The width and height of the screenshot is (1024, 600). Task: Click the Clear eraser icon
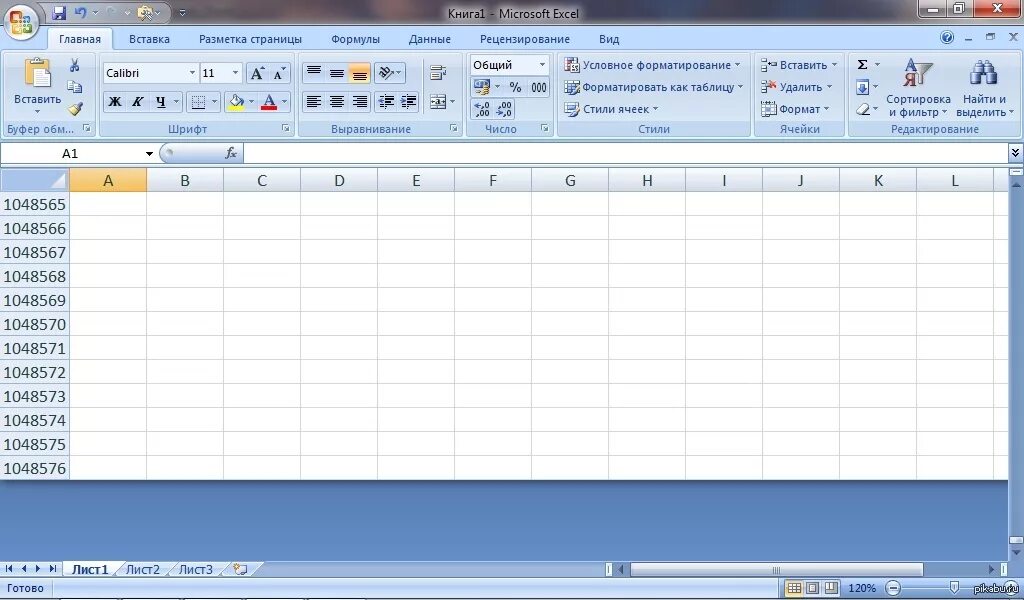[x=863, y=109]
